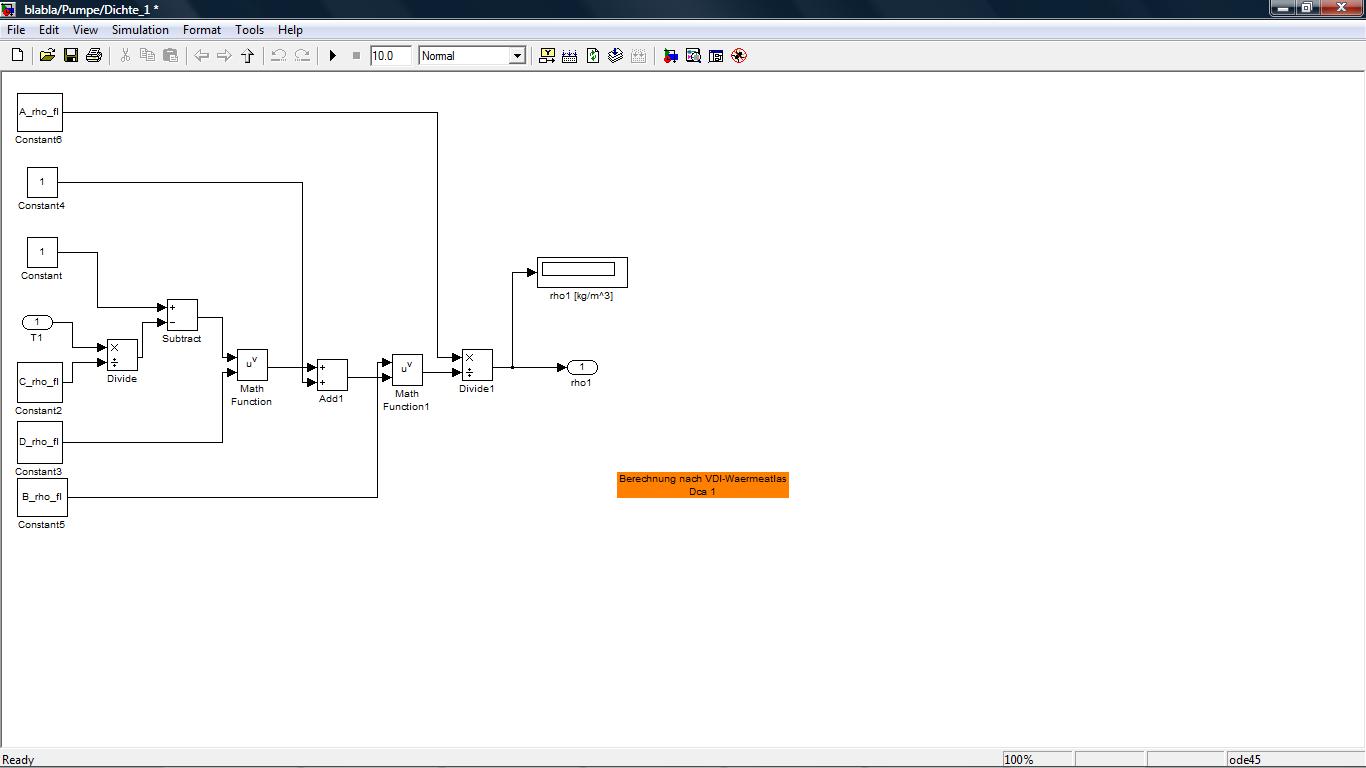The height and width of the screenshot is (768, 1366).
Task: Open a model file from the toolbar
Action: coord(47,56)
